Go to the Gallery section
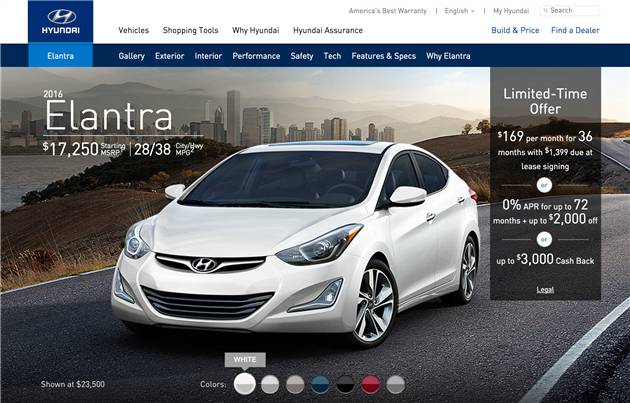 (131, 56)
